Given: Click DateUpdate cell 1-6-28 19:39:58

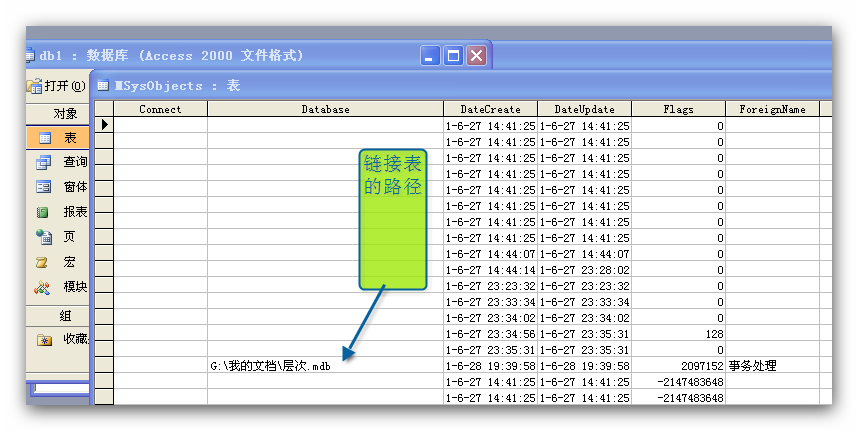Looking at the screenshot, I should click(x=585, y=366).
